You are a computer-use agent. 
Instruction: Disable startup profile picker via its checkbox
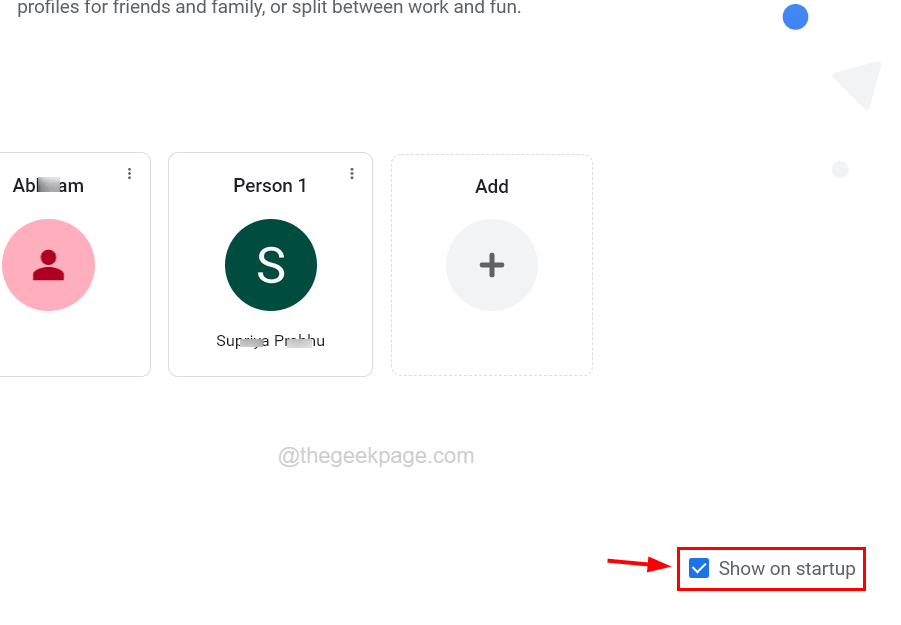[x=698, y=568]
